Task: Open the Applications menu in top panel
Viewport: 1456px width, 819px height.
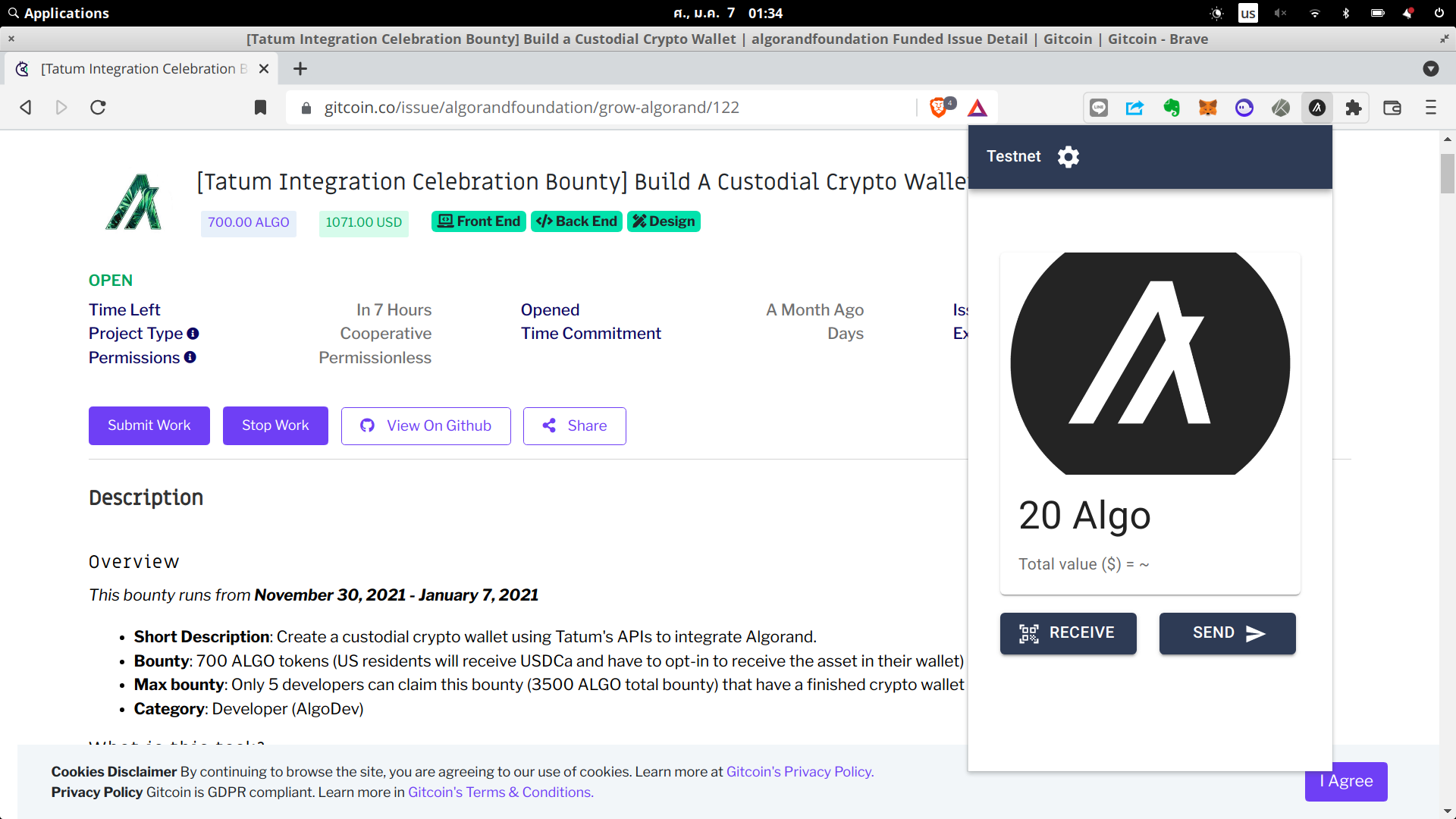Action: tap(59, 13)
